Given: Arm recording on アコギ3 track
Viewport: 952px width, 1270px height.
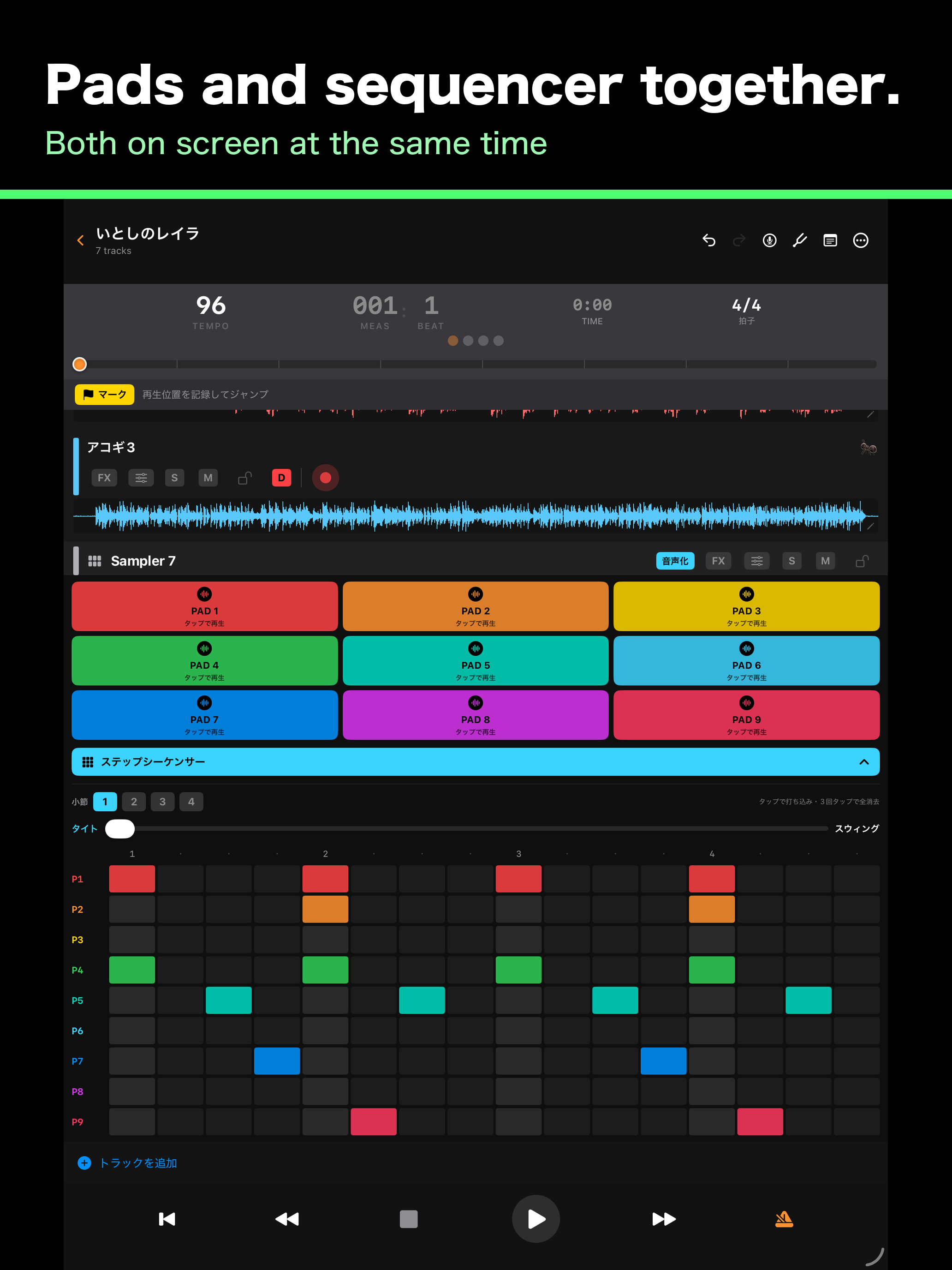Looking at the screenshot, I should point(325,478).
